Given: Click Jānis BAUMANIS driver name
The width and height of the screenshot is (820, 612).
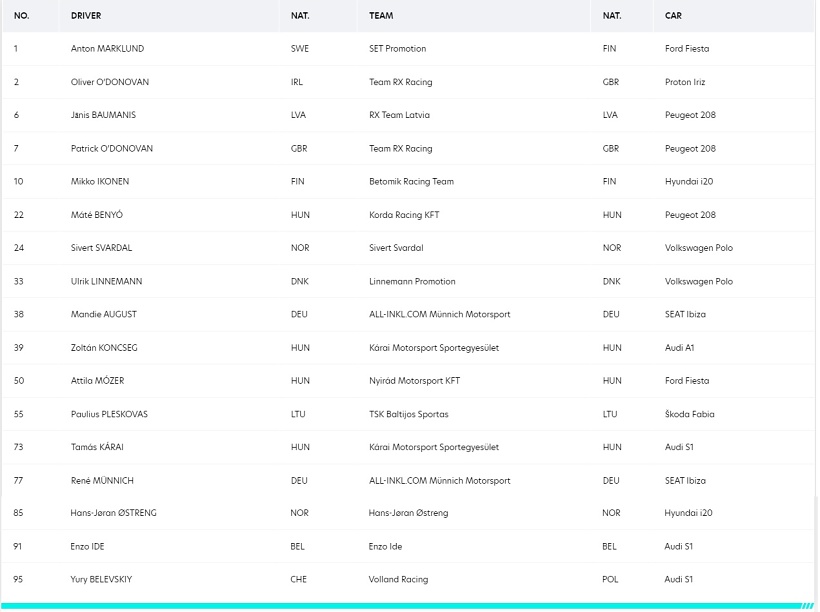Looking at the screenshot, I should coord(103,115).
